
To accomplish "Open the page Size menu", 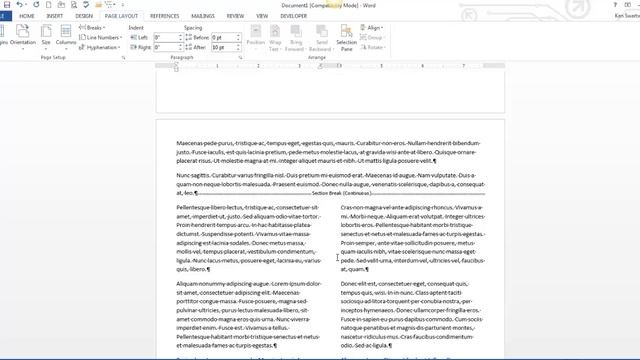I will coord(46,37).
